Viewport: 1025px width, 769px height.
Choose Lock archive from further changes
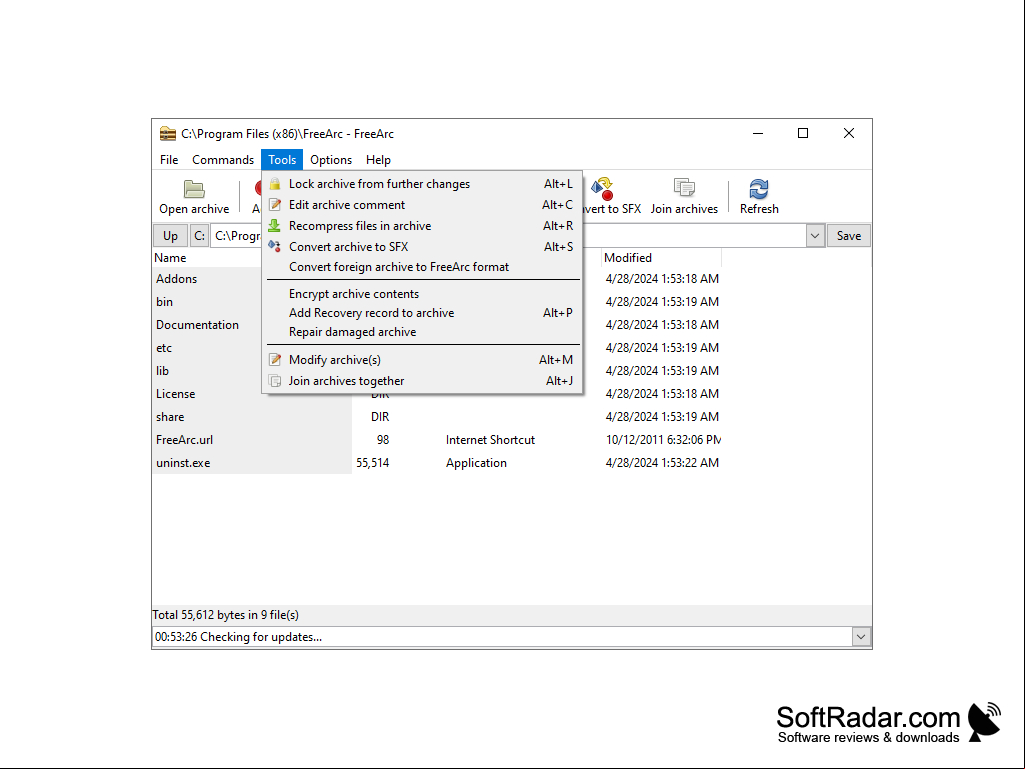coord(422,184)
